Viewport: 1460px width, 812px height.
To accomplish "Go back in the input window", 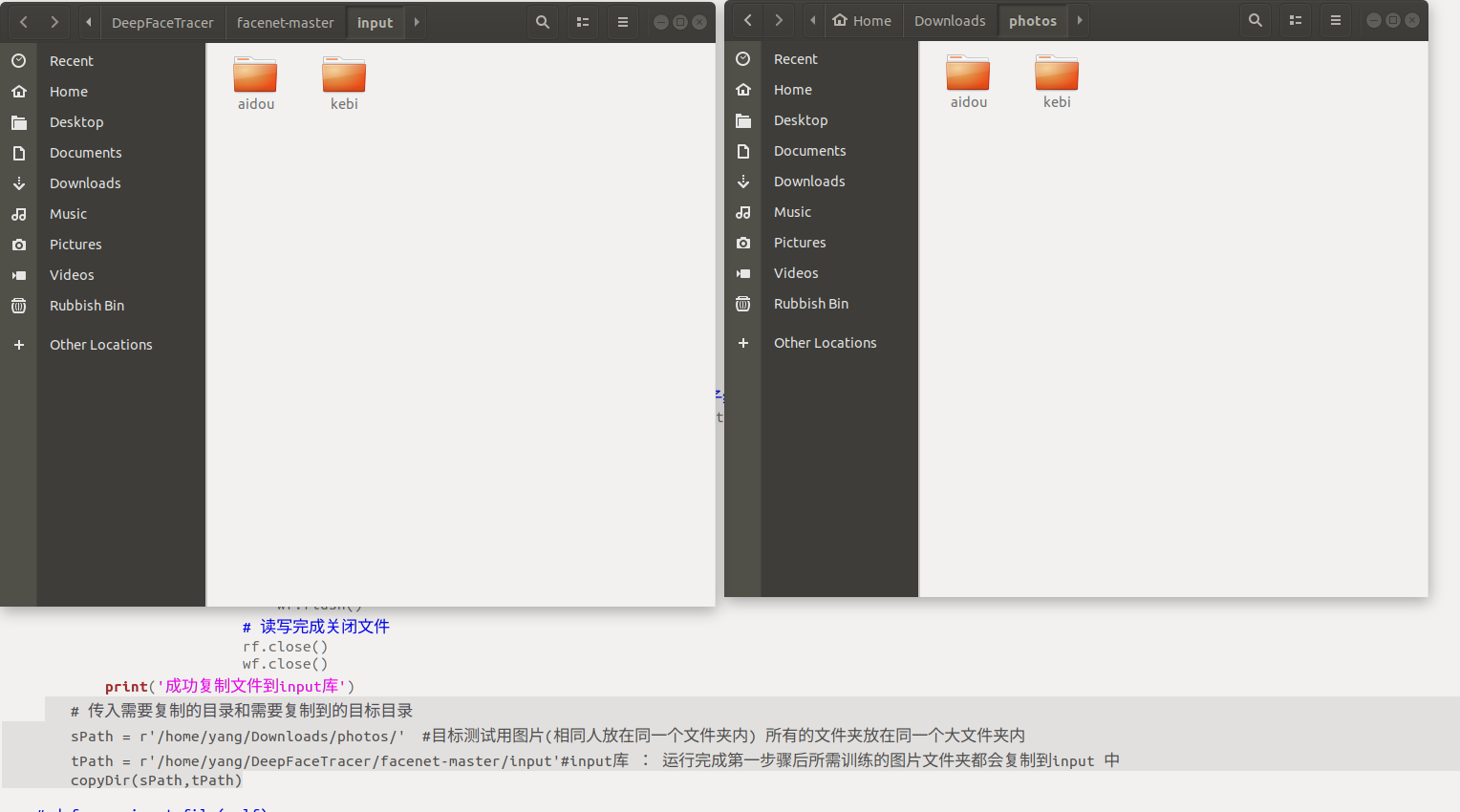I will click(x=24, y=22).
